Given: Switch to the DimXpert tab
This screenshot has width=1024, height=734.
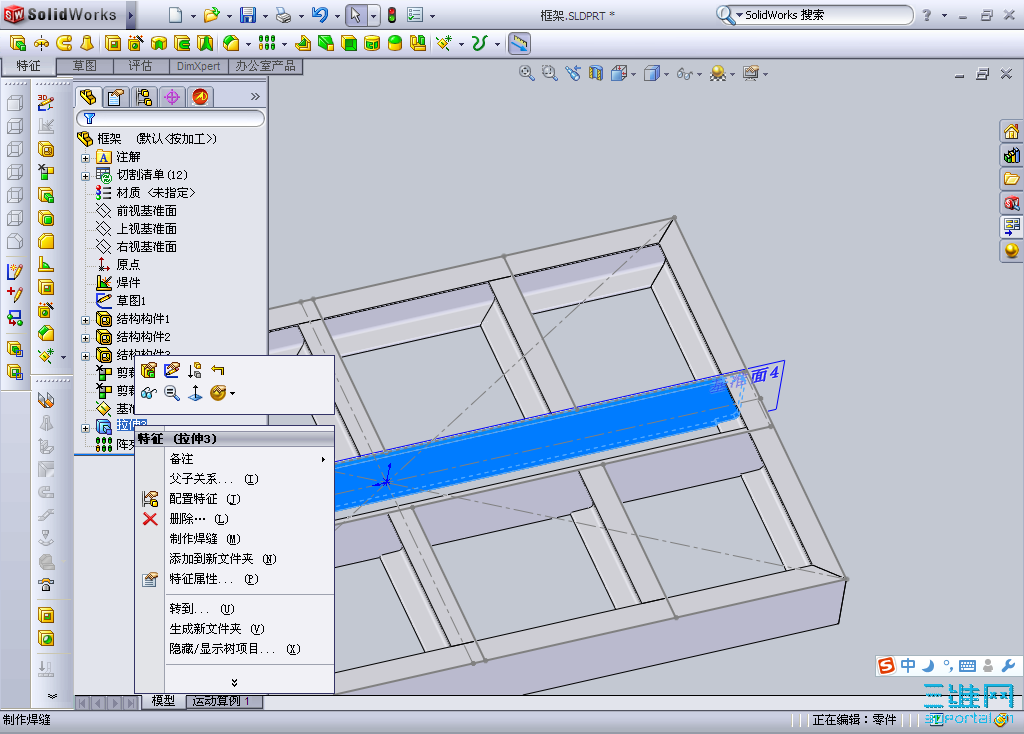Looking at the screenshot, I should [199, 66].
